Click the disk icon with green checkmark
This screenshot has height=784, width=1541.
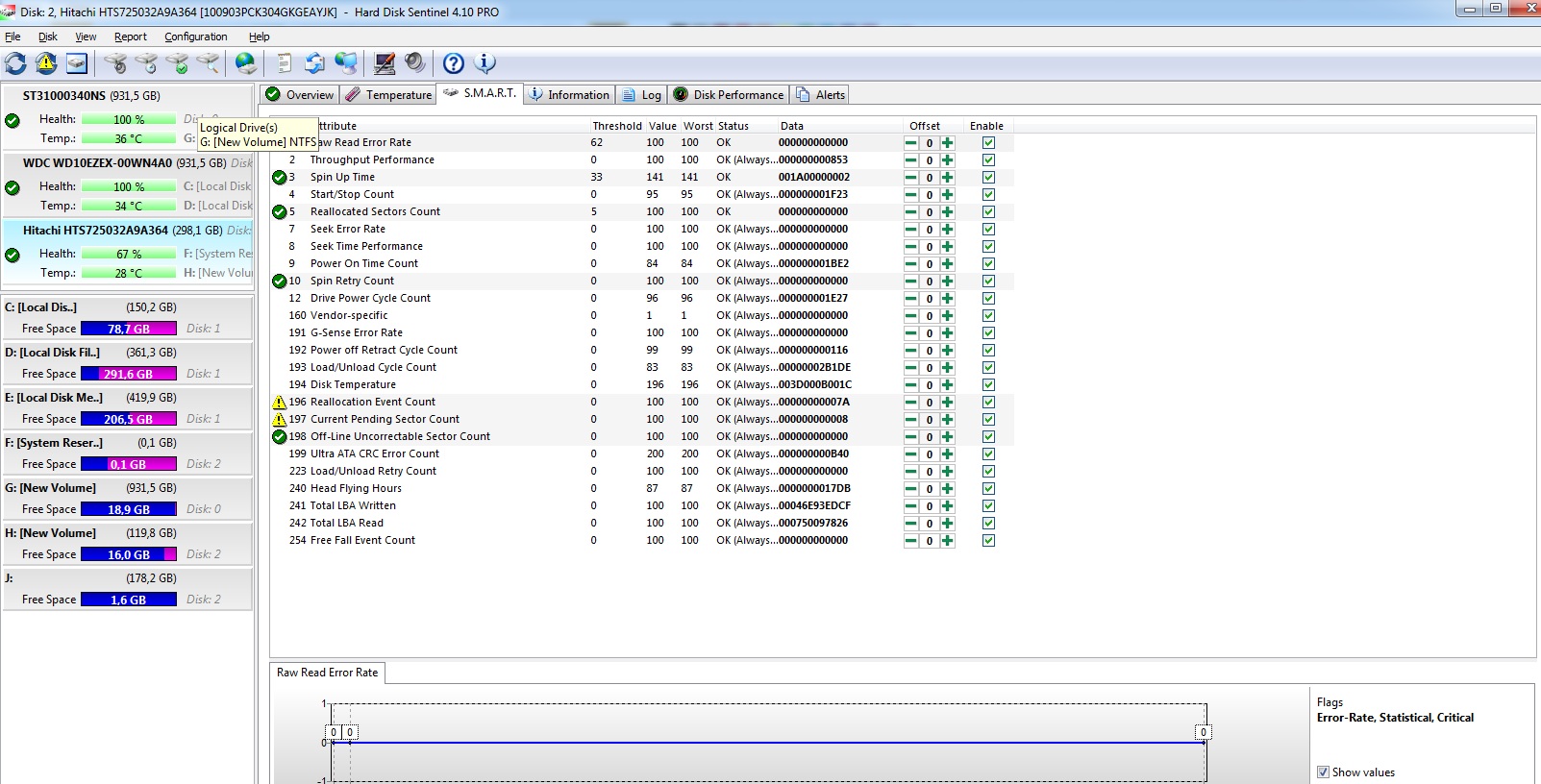[177, 63]
